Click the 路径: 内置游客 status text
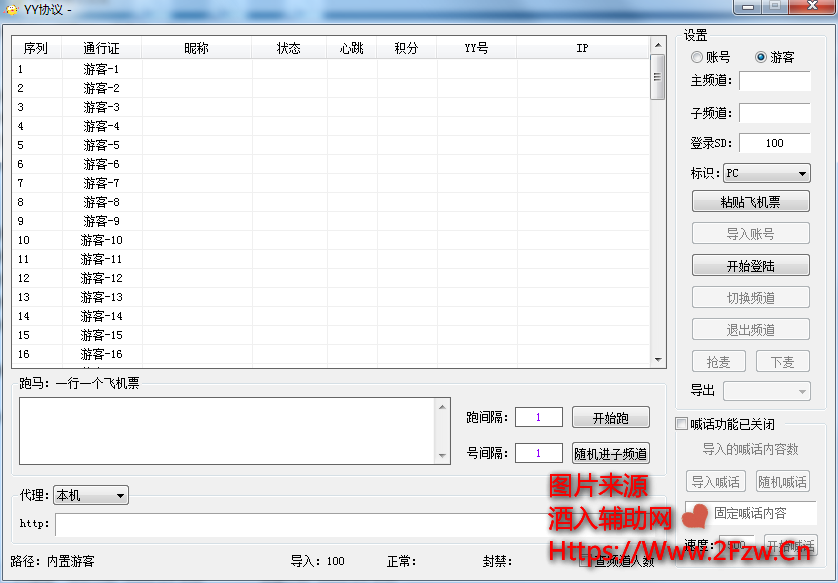The height and width of the screenshot is (583, 838). [x=53, y=561]
